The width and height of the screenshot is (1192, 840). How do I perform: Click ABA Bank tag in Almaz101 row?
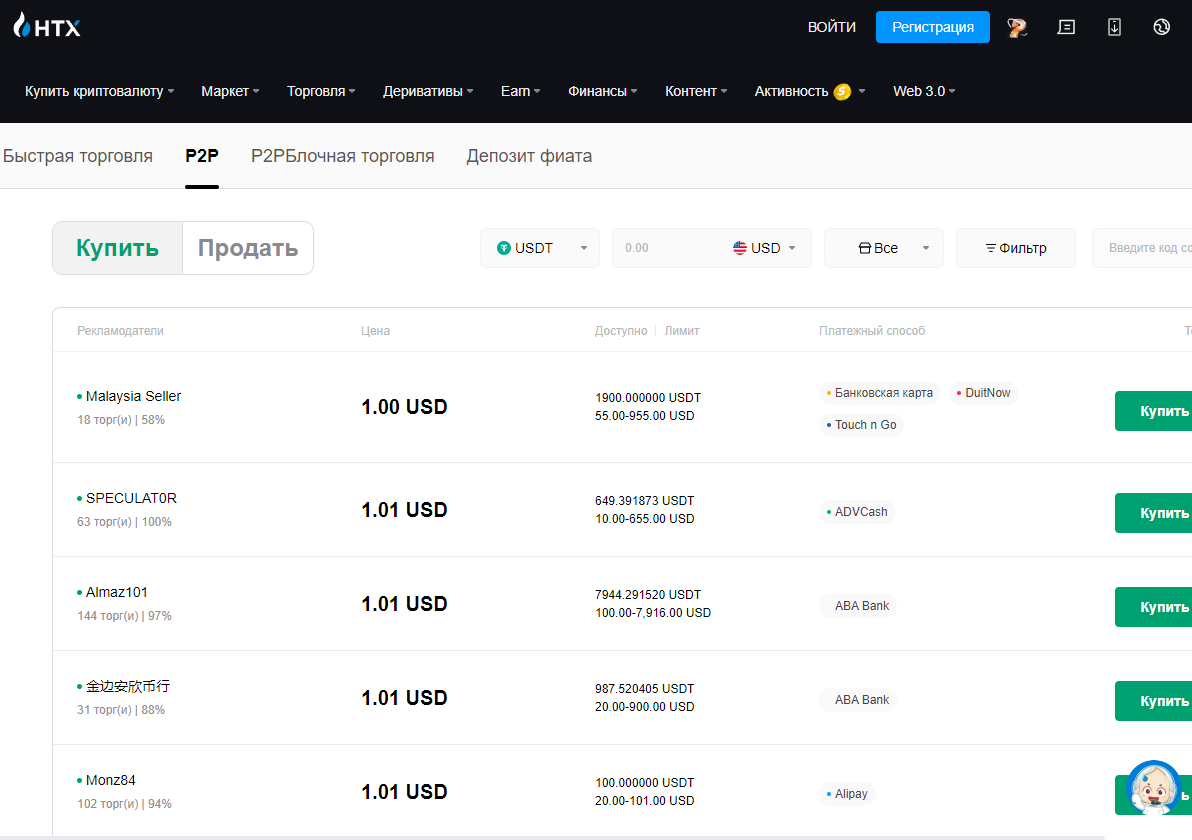[858, 606]
